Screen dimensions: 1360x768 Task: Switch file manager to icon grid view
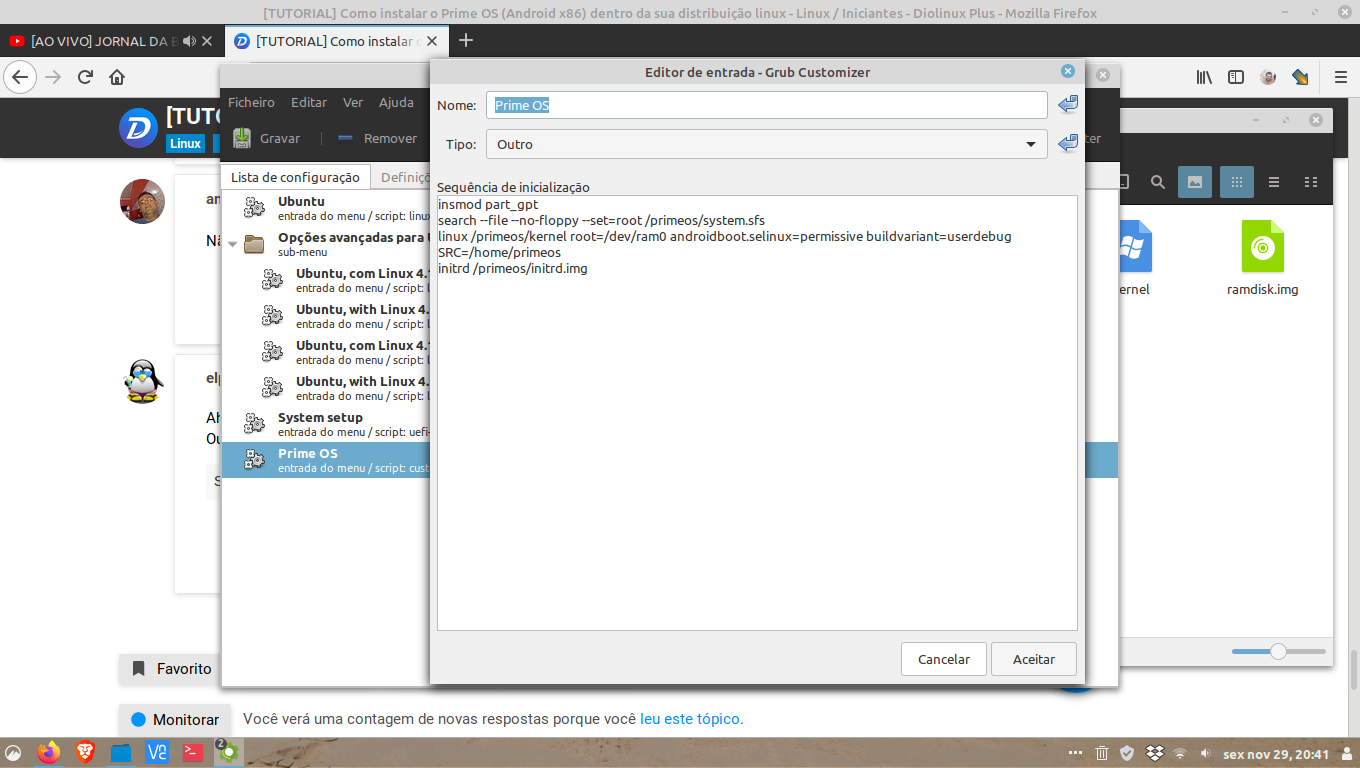pos(1237,182)
